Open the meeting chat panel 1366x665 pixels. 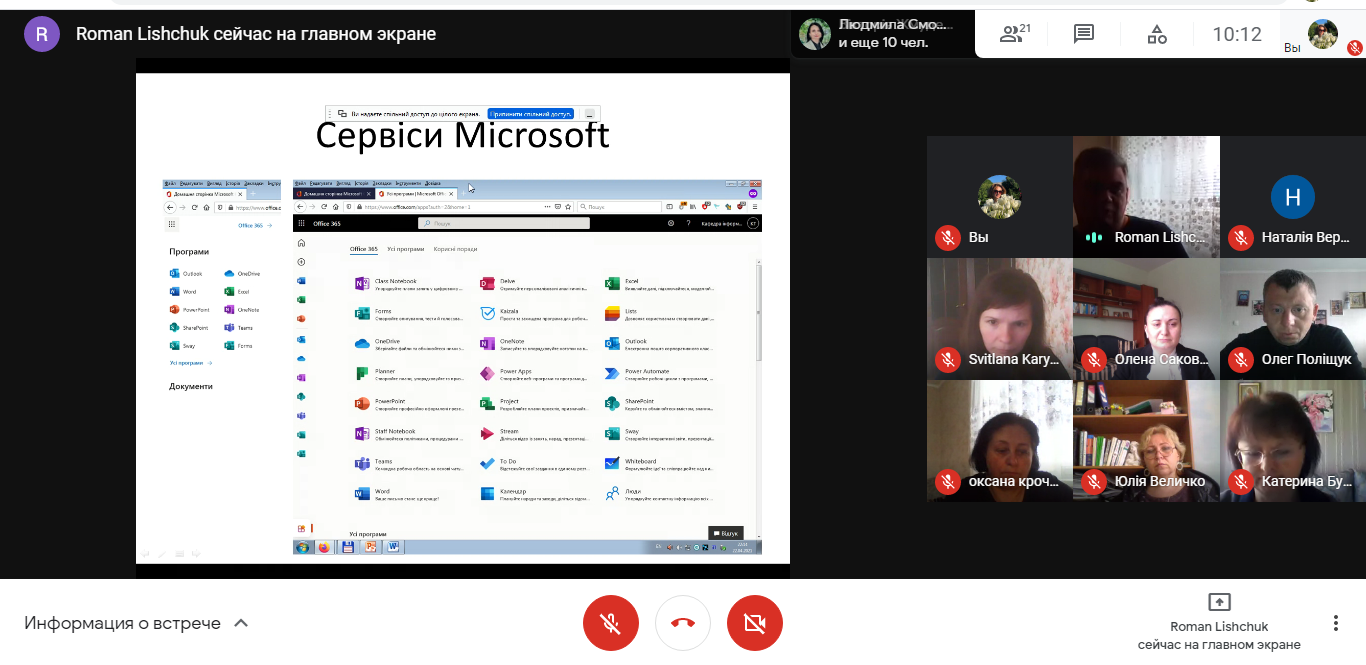point(1084,34)
